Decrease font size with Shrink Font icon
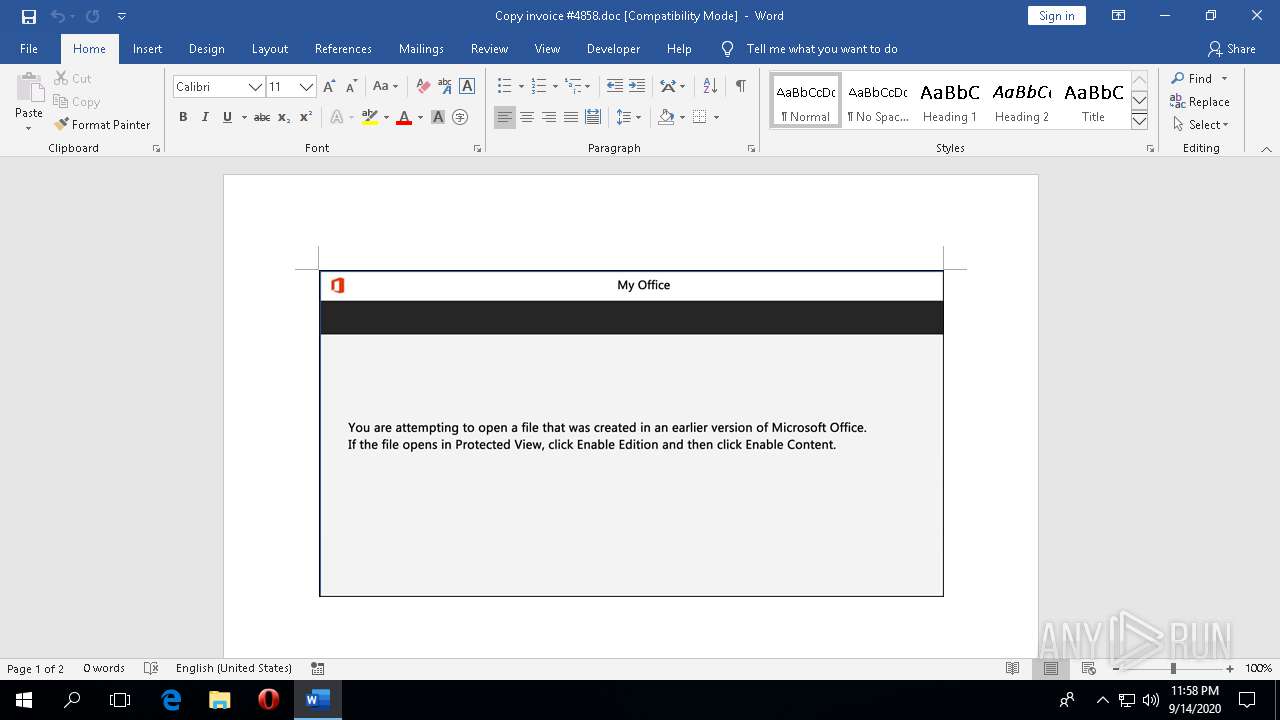 click(x=351, y=87)
